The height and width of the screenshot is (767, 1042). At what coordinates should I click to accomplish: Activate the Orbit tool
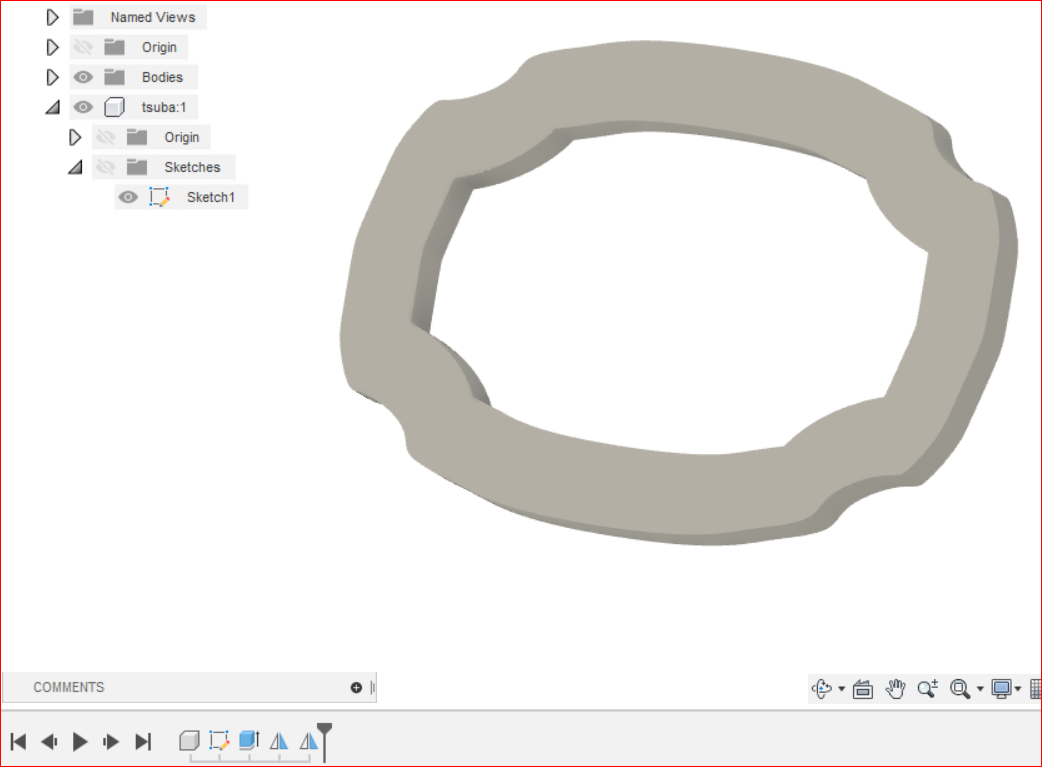pos(822,689)
